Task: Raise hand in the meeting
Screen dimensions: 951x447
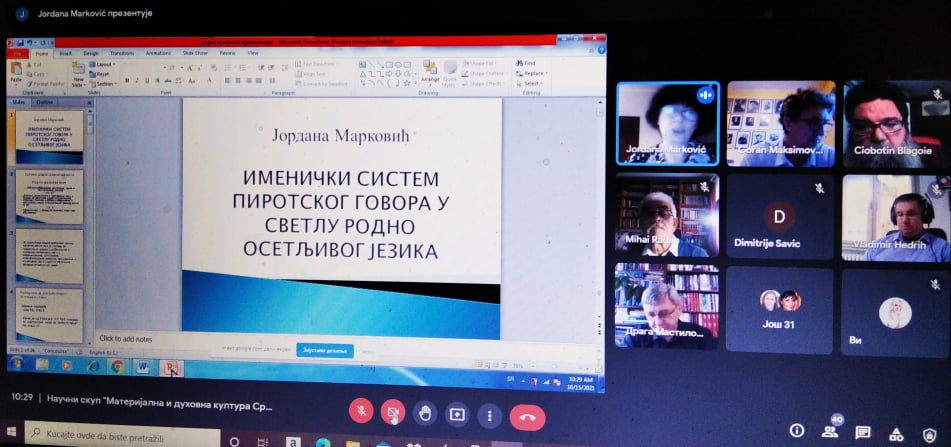Action: (x=425, y=413)
